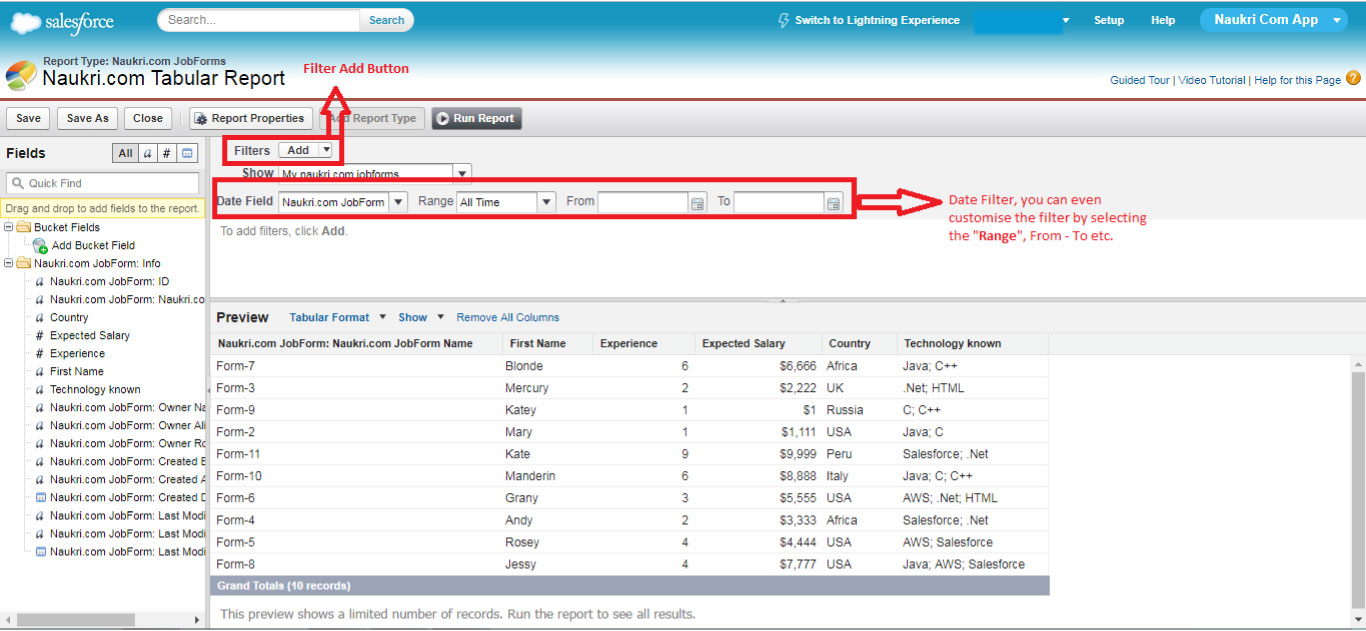Click the Run Report button
Screen dimensions: 1366x631
point(477,118)
